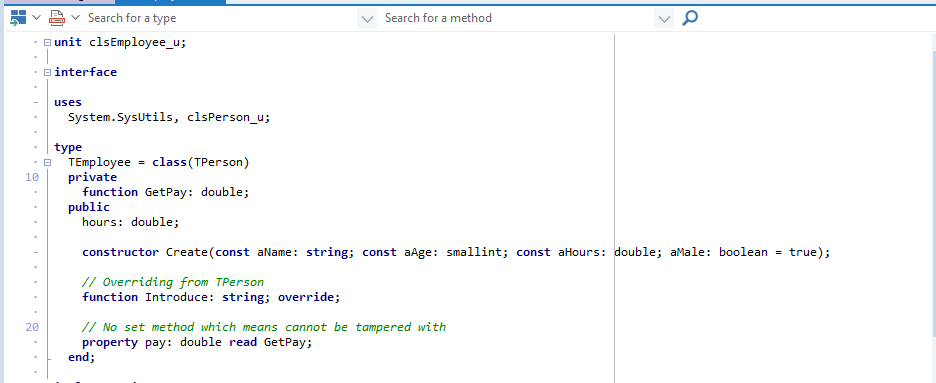Click the override keyword
This screenshot has height=383, width=936.
[x=306, y=297]
